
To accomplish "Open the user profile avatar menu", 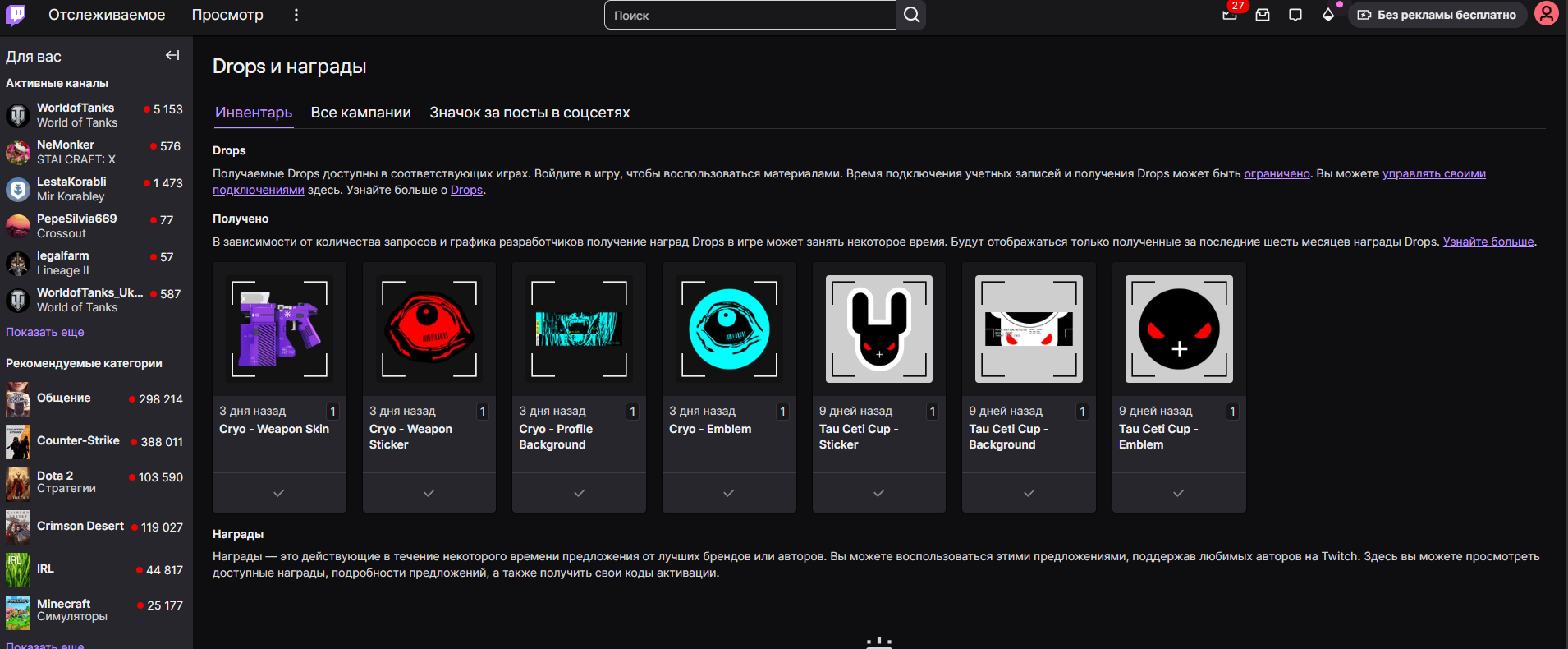I will pyautogui.click(x=1546, y=15).
